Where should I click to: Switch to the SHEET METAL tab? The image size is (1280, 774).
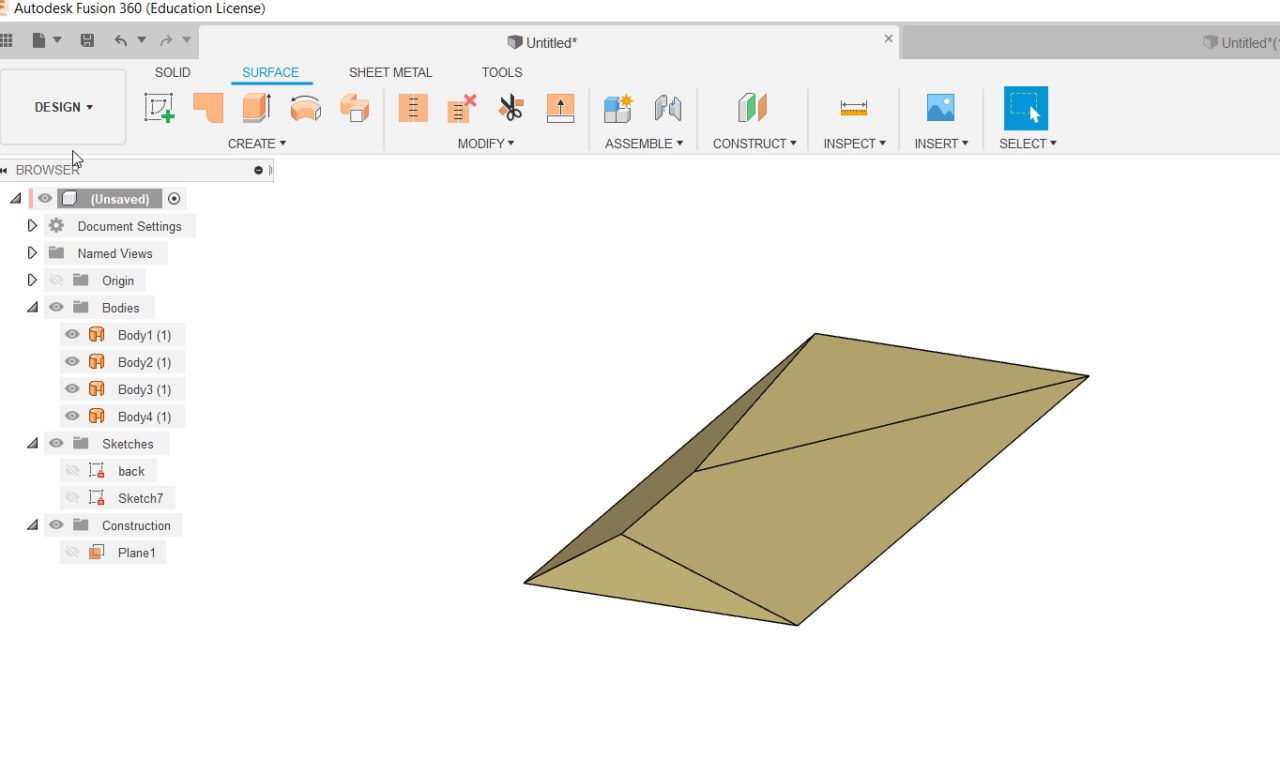391,73
